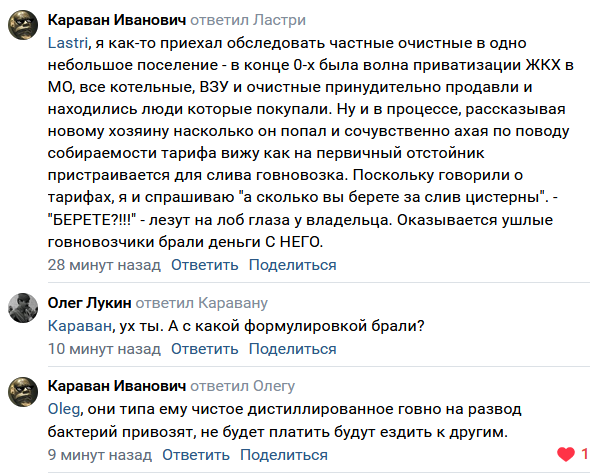
Task: Reply to Олег Лукин's comment
Action: coord(204,349)
